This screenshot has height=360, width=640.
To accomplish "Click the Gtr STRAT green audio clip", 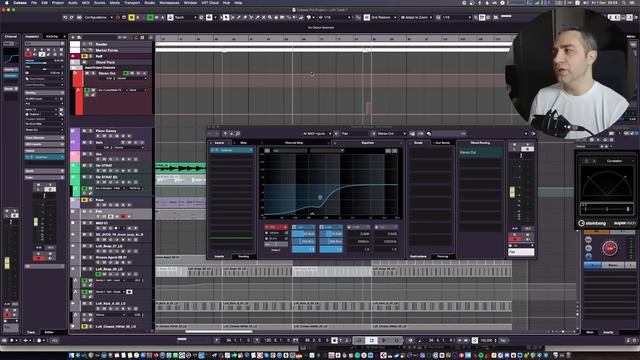I will (180, 167).
